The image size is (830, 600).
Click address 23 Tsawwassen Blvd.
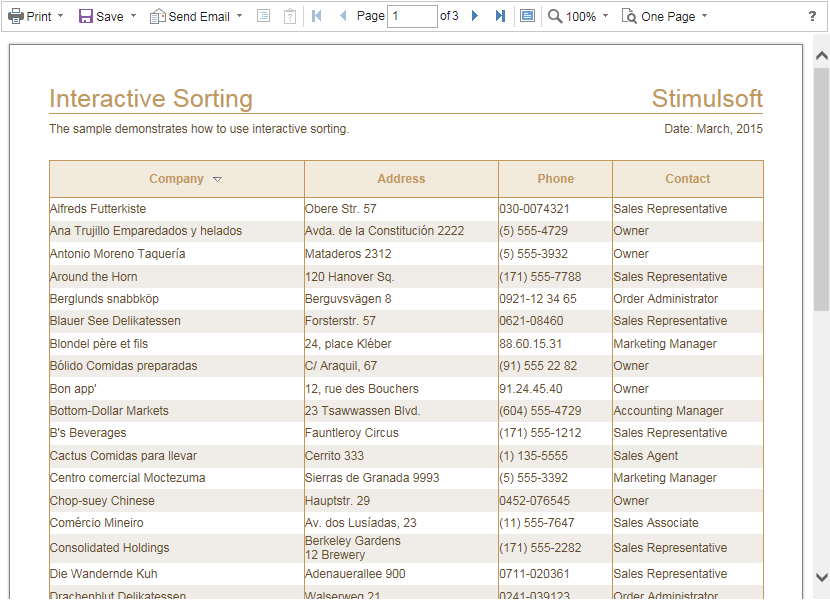[363, 411]
